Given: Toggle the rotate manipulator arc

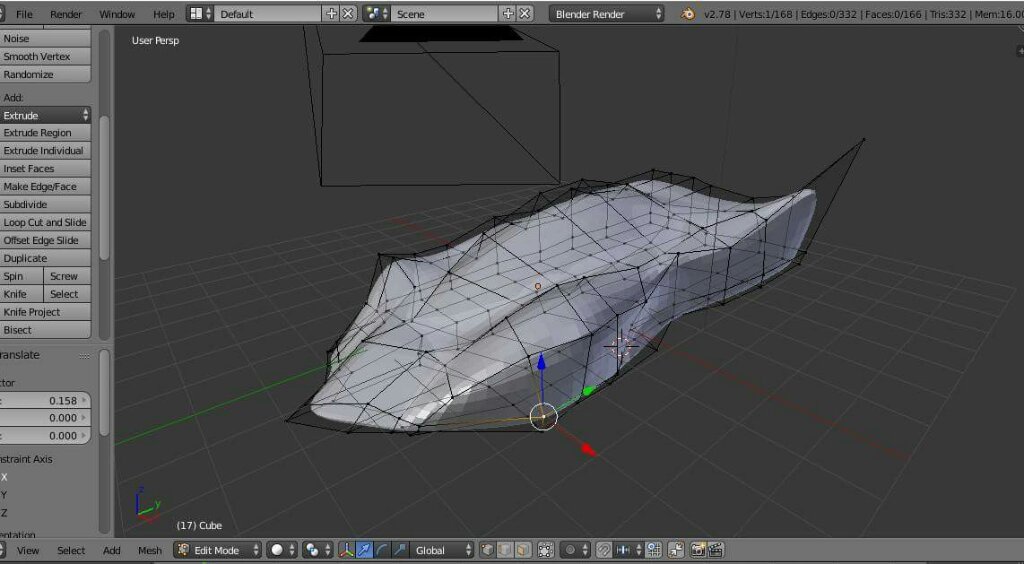Looking at the screenshot, I should (x=382, y=550).
